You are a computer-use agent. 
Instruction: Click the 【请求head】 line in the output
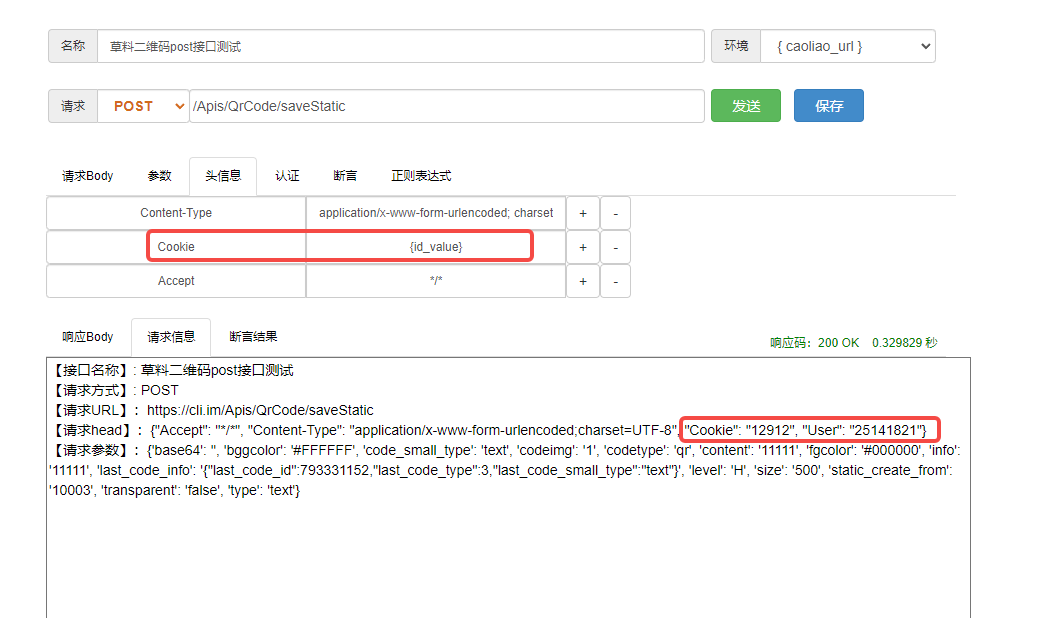click(x=488, y=430)
